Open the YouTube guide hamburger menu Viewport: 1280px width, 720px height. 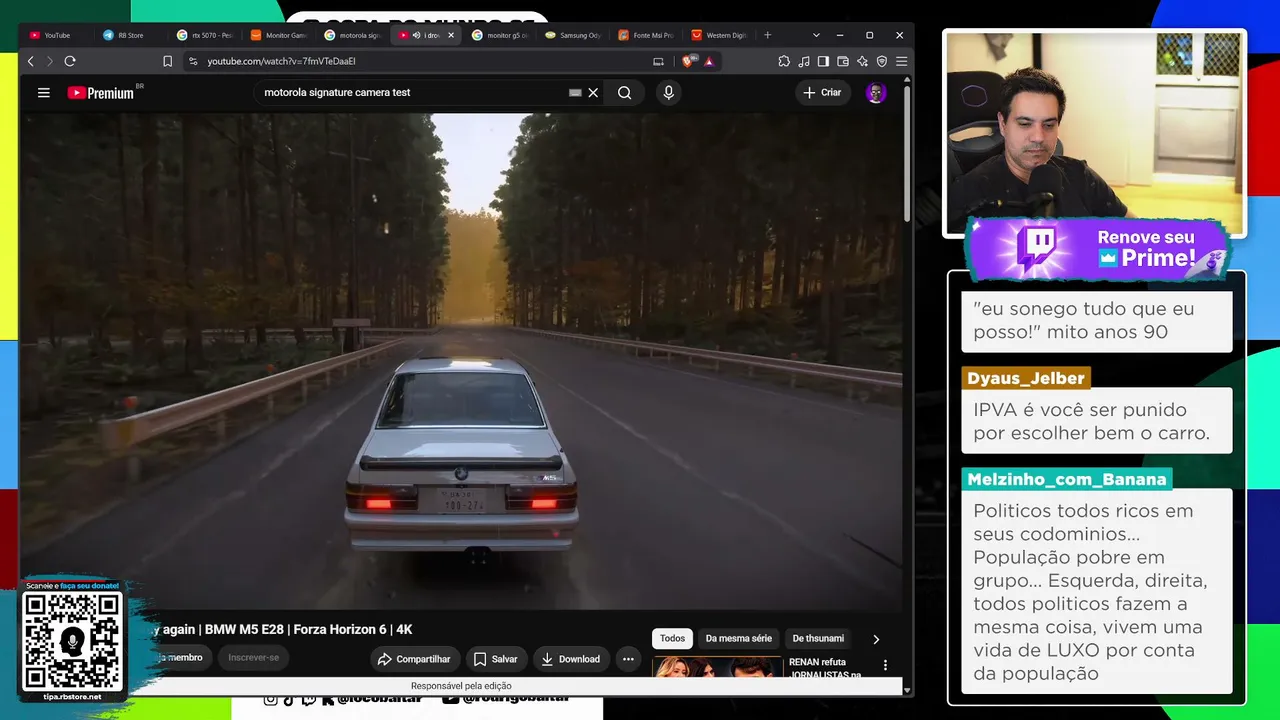point(44,93)
